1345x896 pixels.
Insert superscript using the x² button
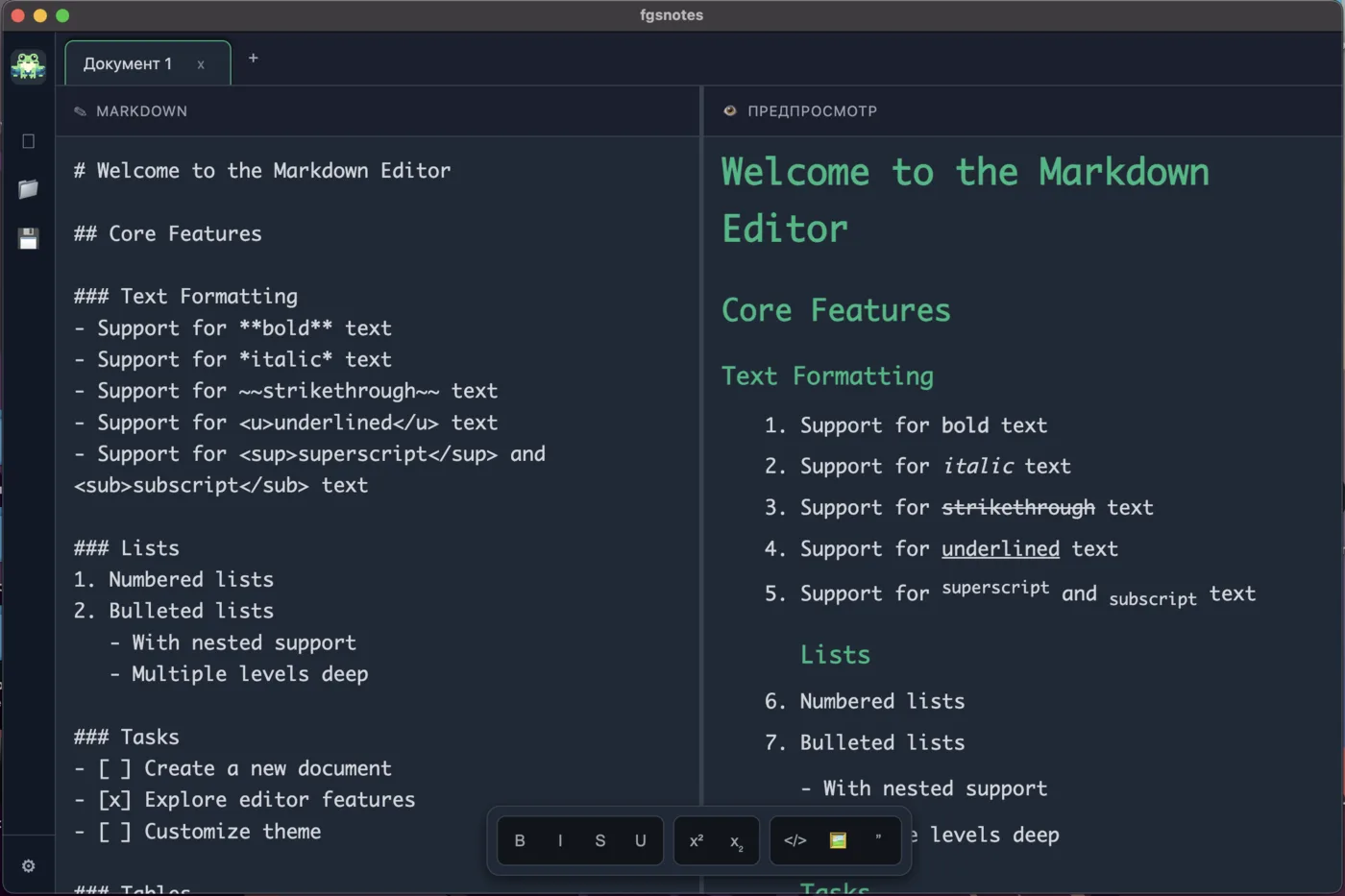697,840
